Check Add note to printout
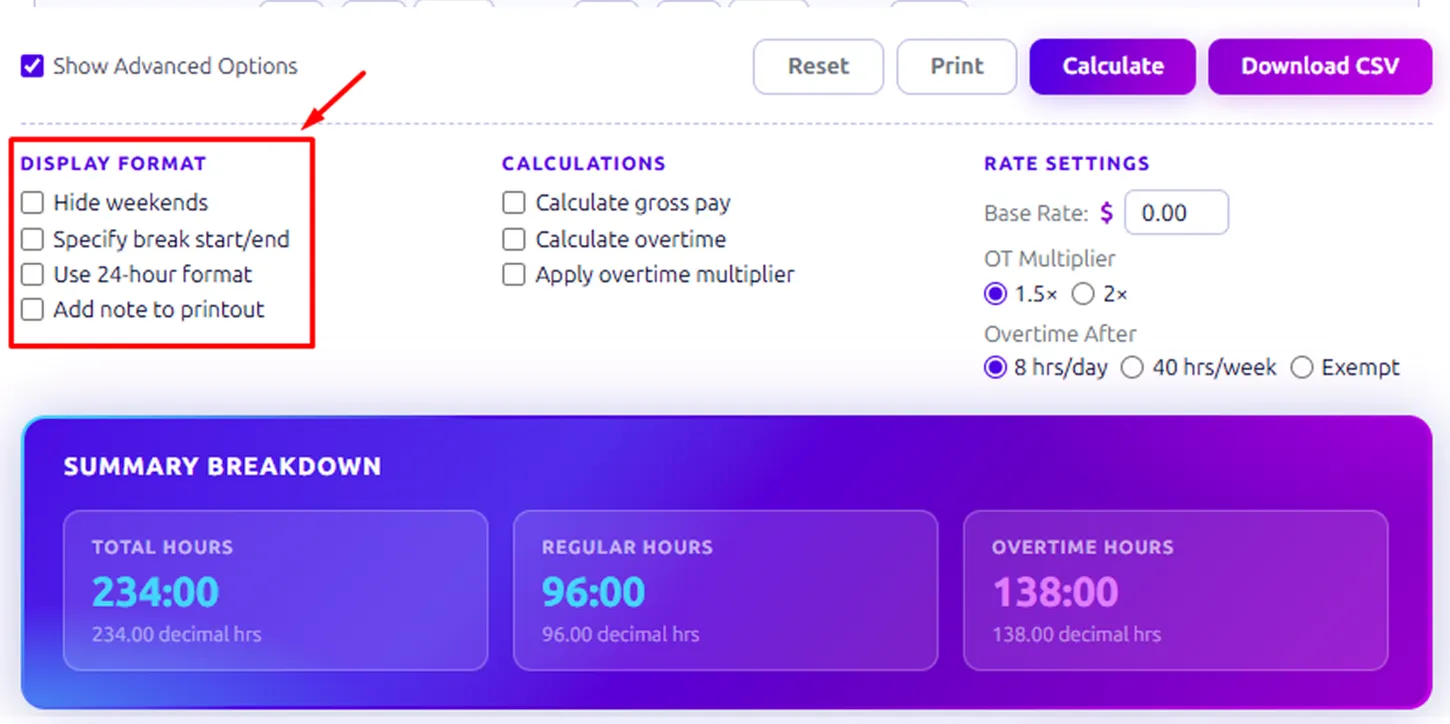 (x=33, y=310)
